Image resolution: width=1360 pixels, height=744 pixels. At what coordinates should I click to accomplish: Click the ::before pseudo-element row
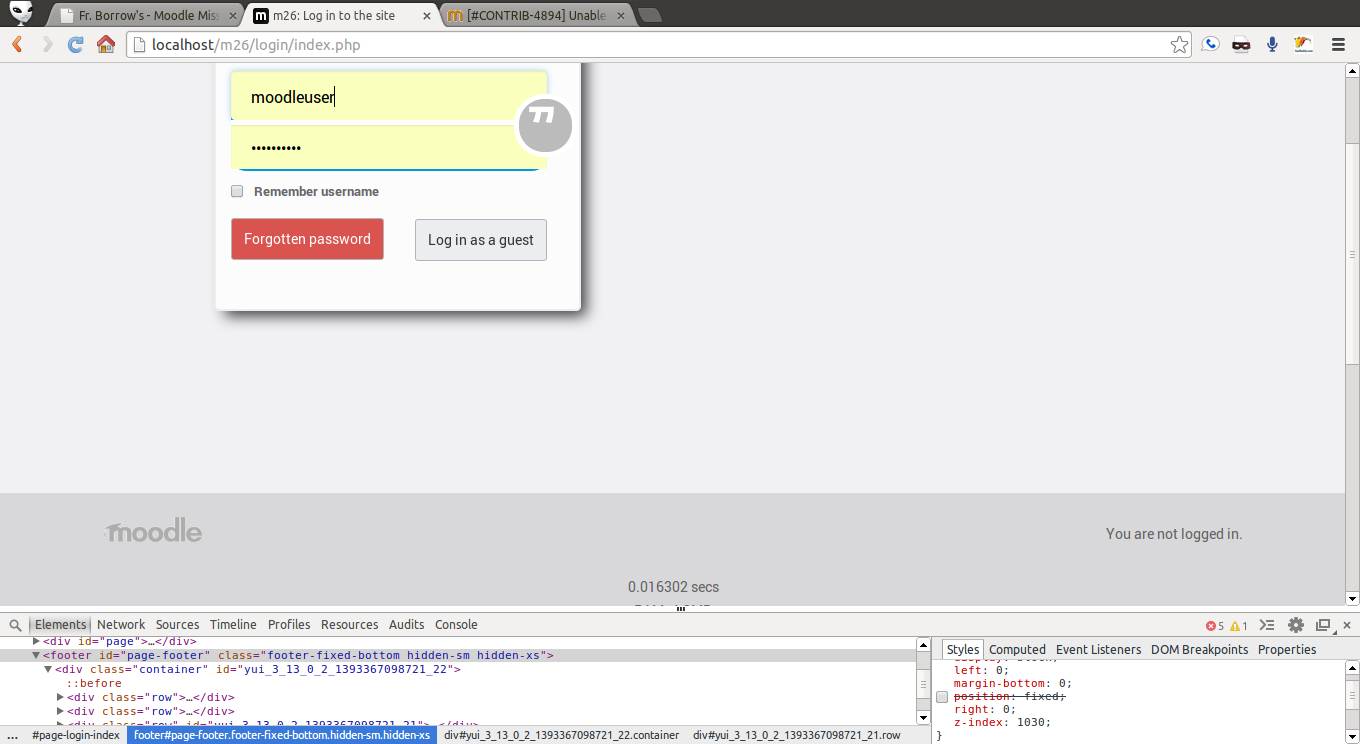[94, 683]
